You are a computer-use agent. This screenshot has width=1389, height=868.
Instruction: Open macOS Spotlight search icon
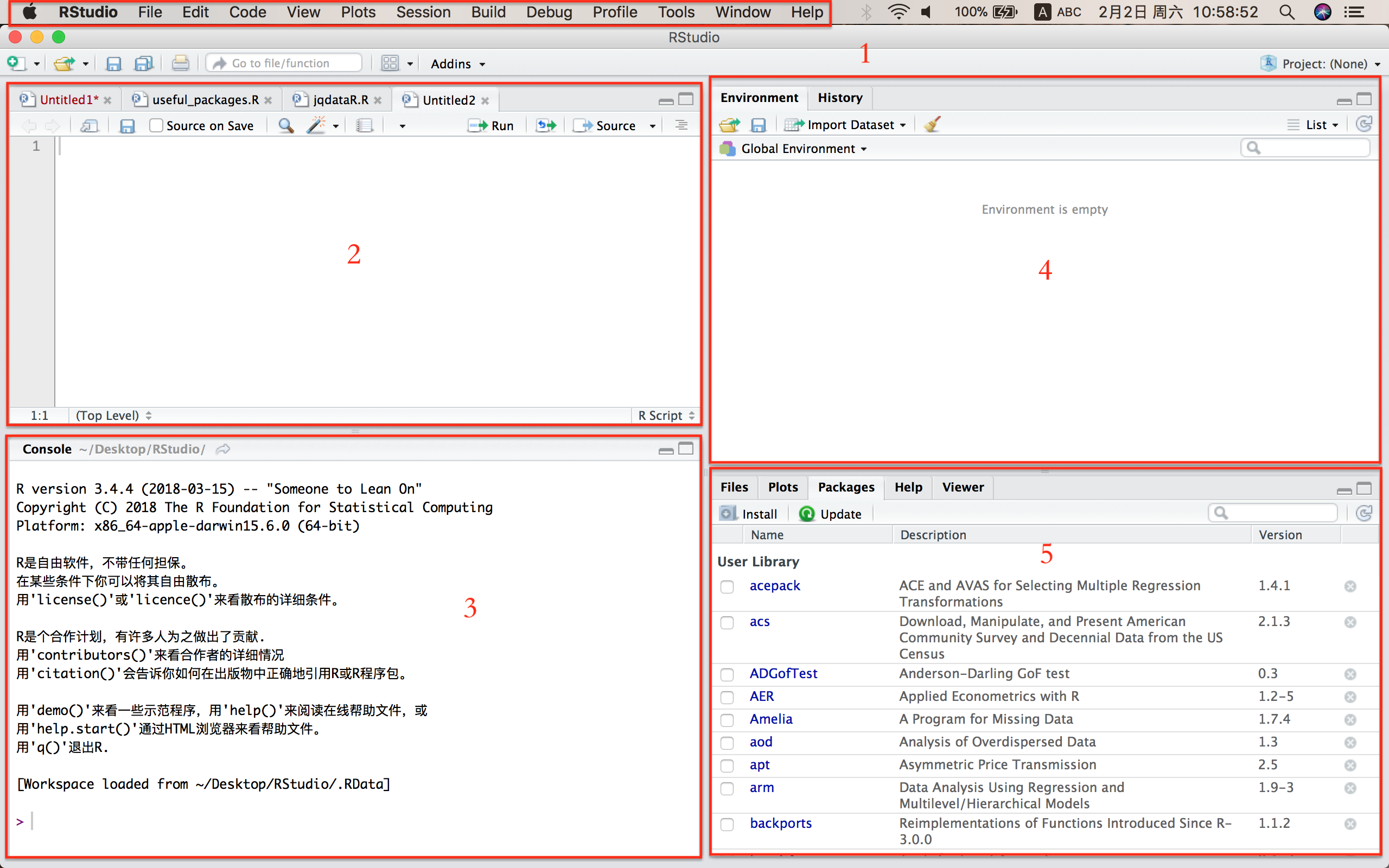coord(1288,12)
